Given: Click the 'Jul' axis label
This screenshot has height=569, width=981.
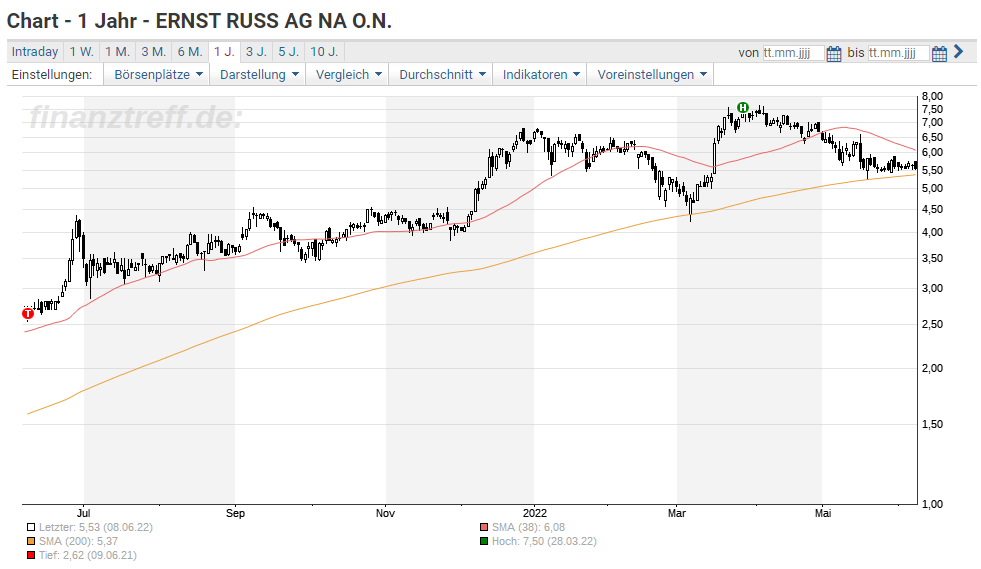Looking at the screenshot, I should pyautogui.click(x=83, y=513).
